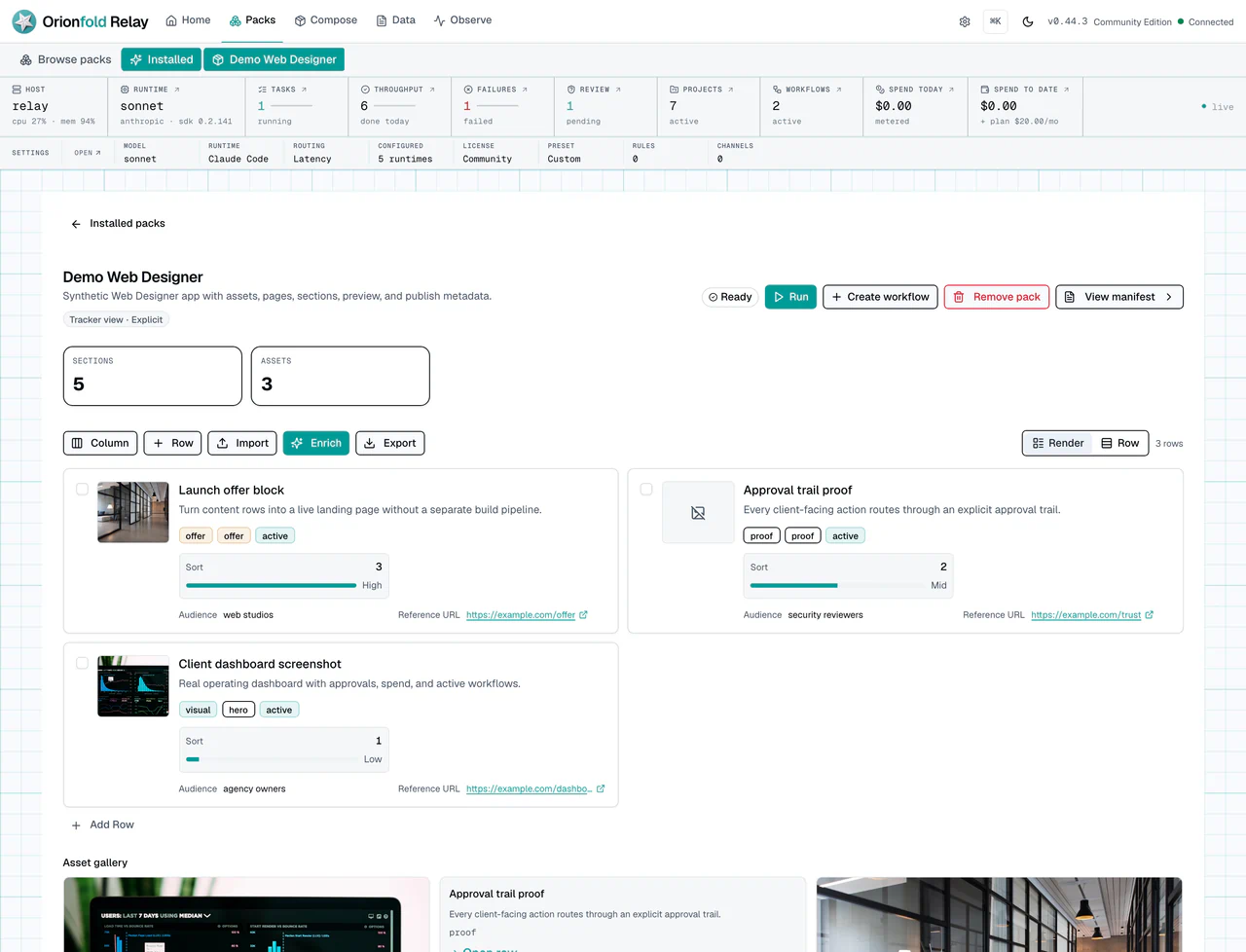This screenshot has height=952, width=1246.
Task: Open the Workflows stat arrow link
Action: point(839,90)
